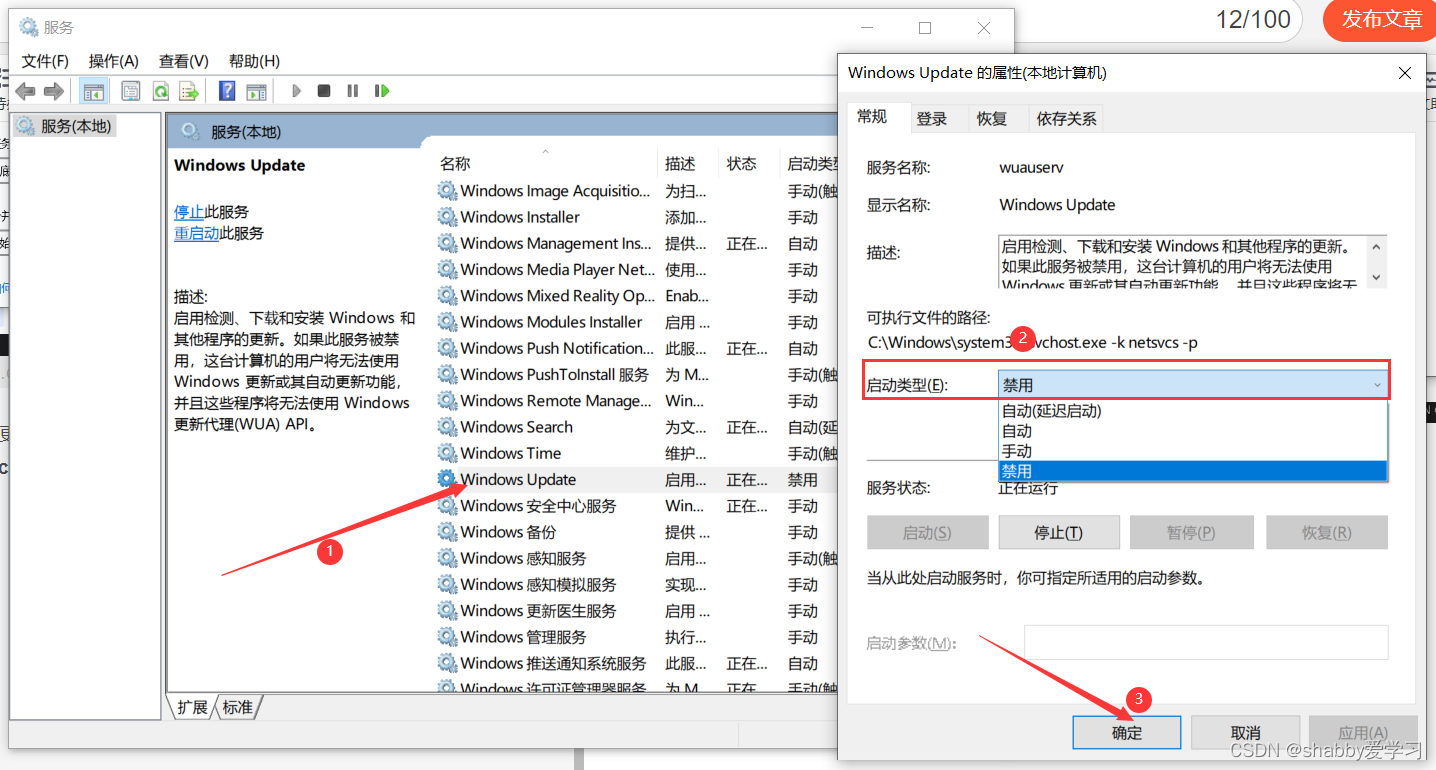Click the 取消 button

click(x=1245, y=733)
